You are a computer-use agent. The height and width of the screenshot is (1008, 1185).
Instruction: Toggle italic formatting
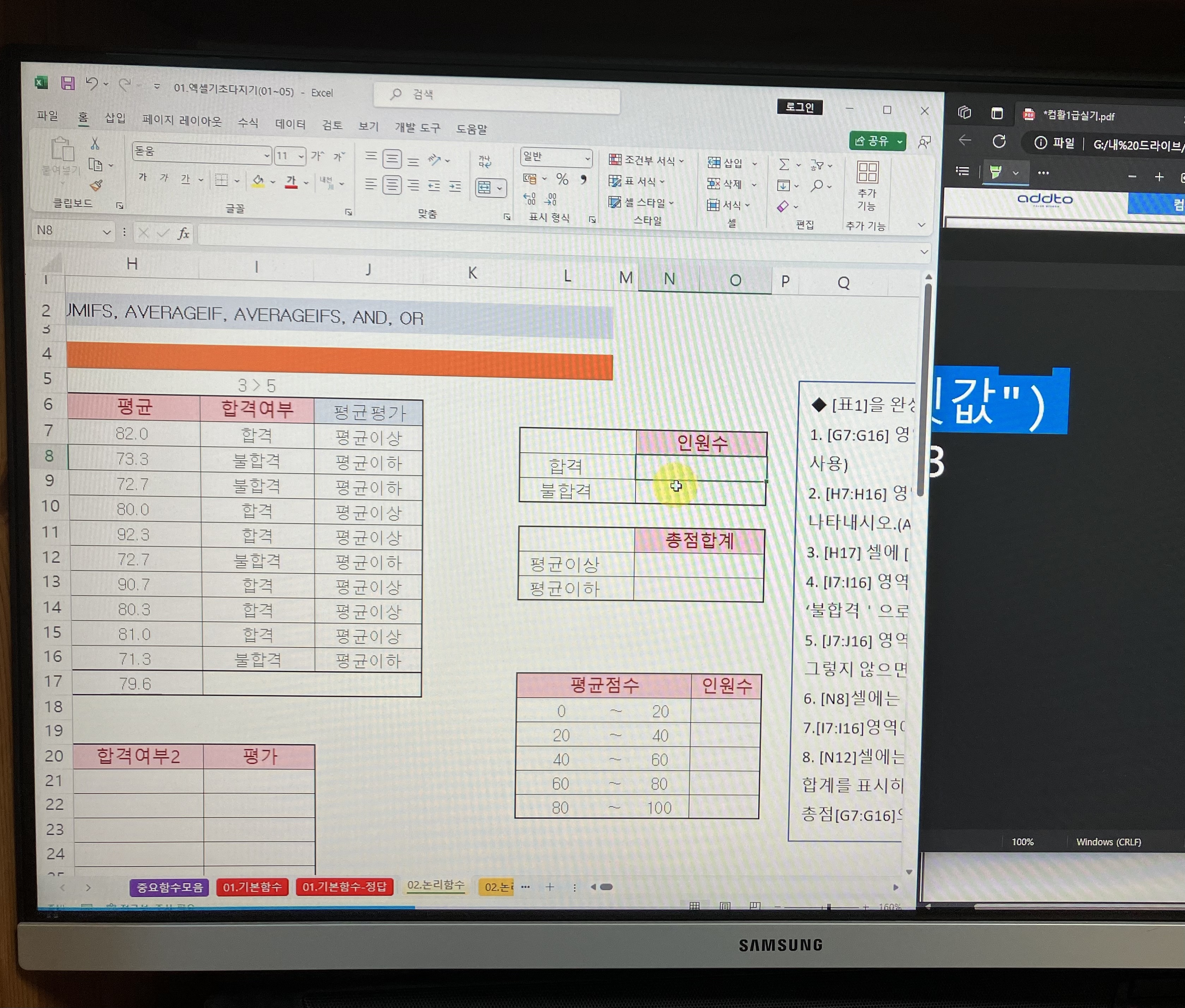pos(164,178)
